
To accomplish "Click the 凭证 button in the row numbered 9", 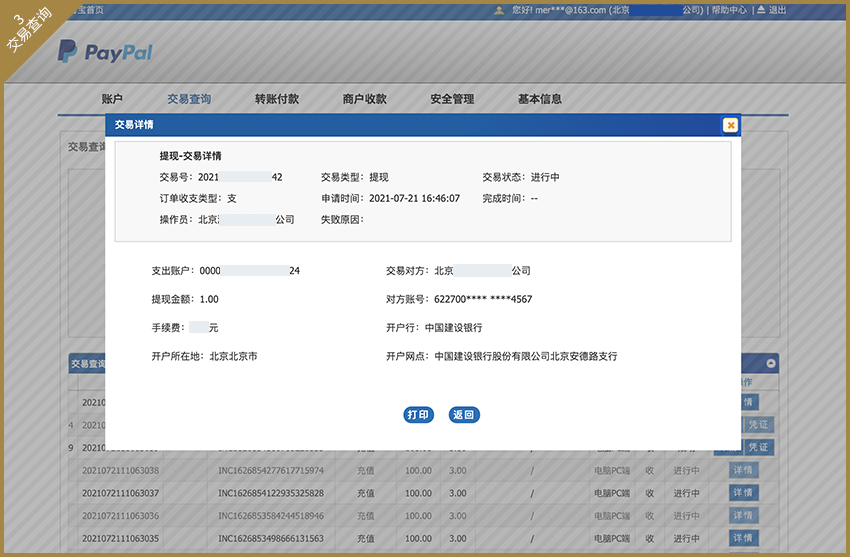I will click(x=758, y=447).
